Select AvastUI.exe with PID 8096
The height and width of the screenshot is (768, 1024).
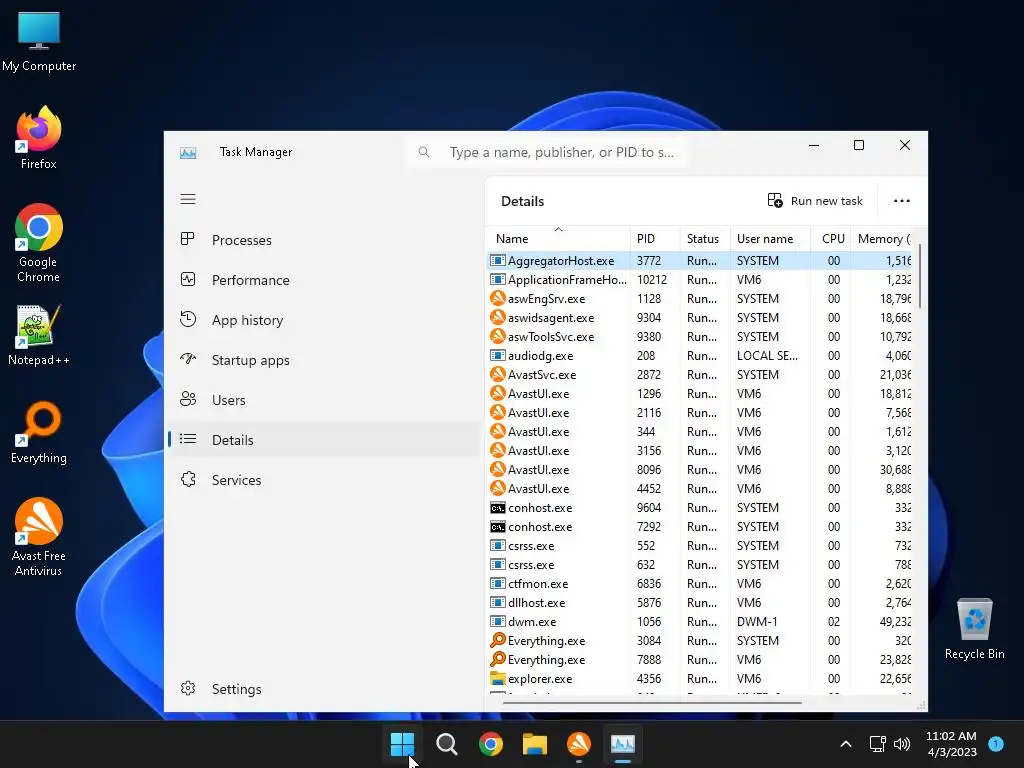(x=700, y=470)
